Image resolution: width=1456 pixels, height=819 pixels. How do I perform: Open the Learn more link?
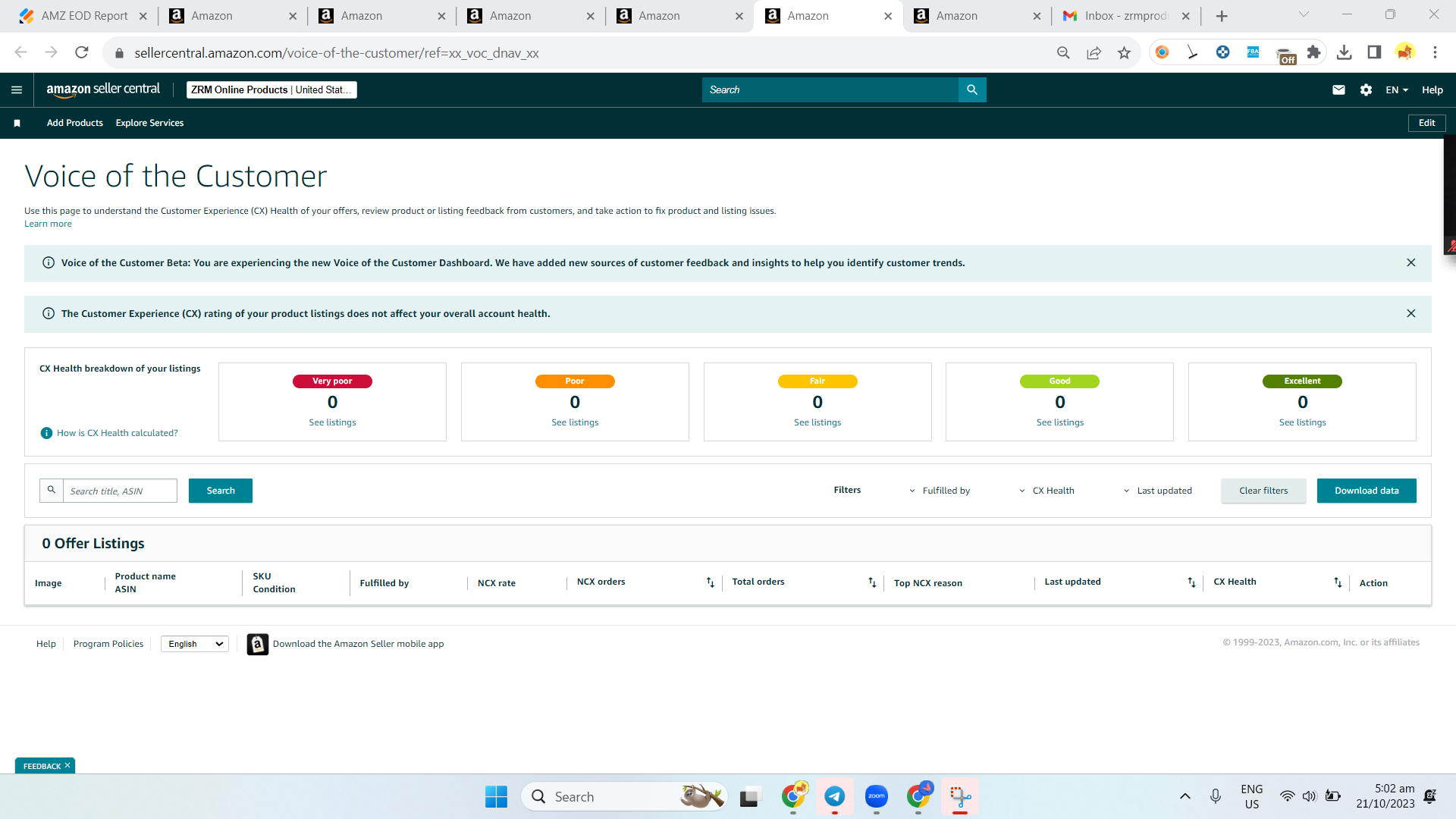click(48, 224)
